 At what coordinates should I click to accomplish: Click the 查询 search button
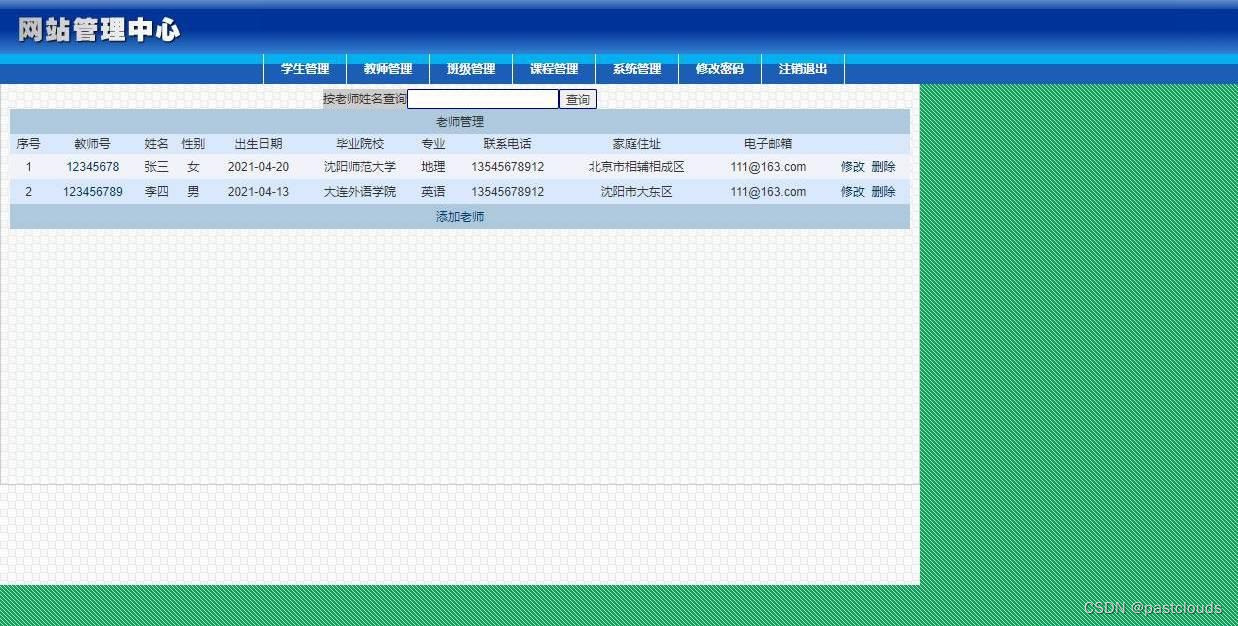(578, 99)
